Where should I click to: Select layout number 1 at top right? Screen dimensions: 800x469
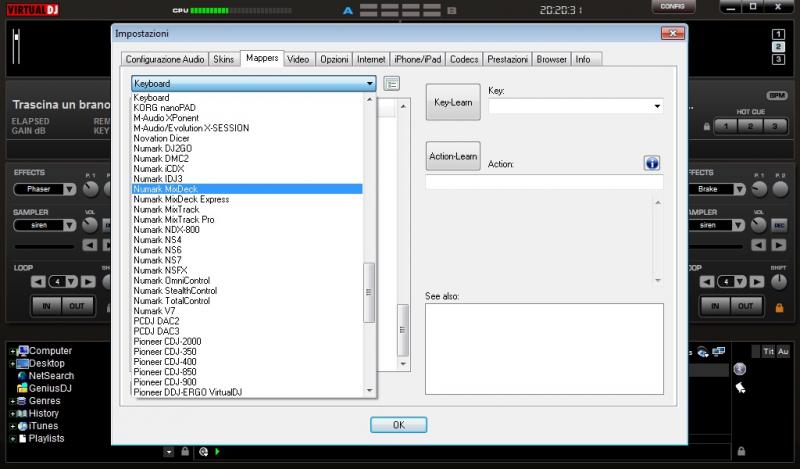tap(778, 34)
